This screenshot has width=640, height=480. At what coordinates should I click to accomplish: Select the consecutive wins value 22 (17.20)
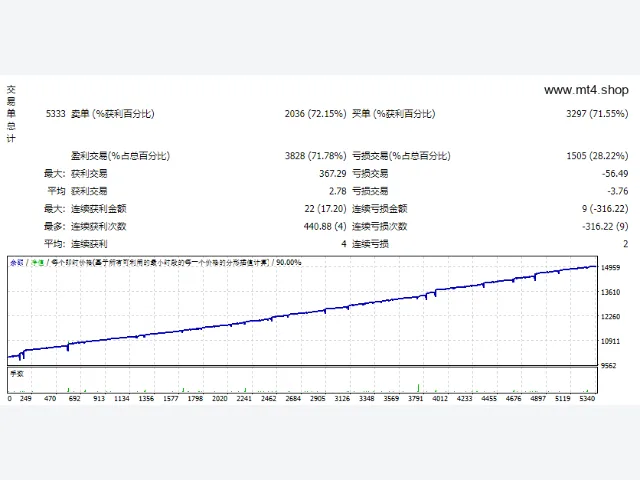click(x=325, y=209)
